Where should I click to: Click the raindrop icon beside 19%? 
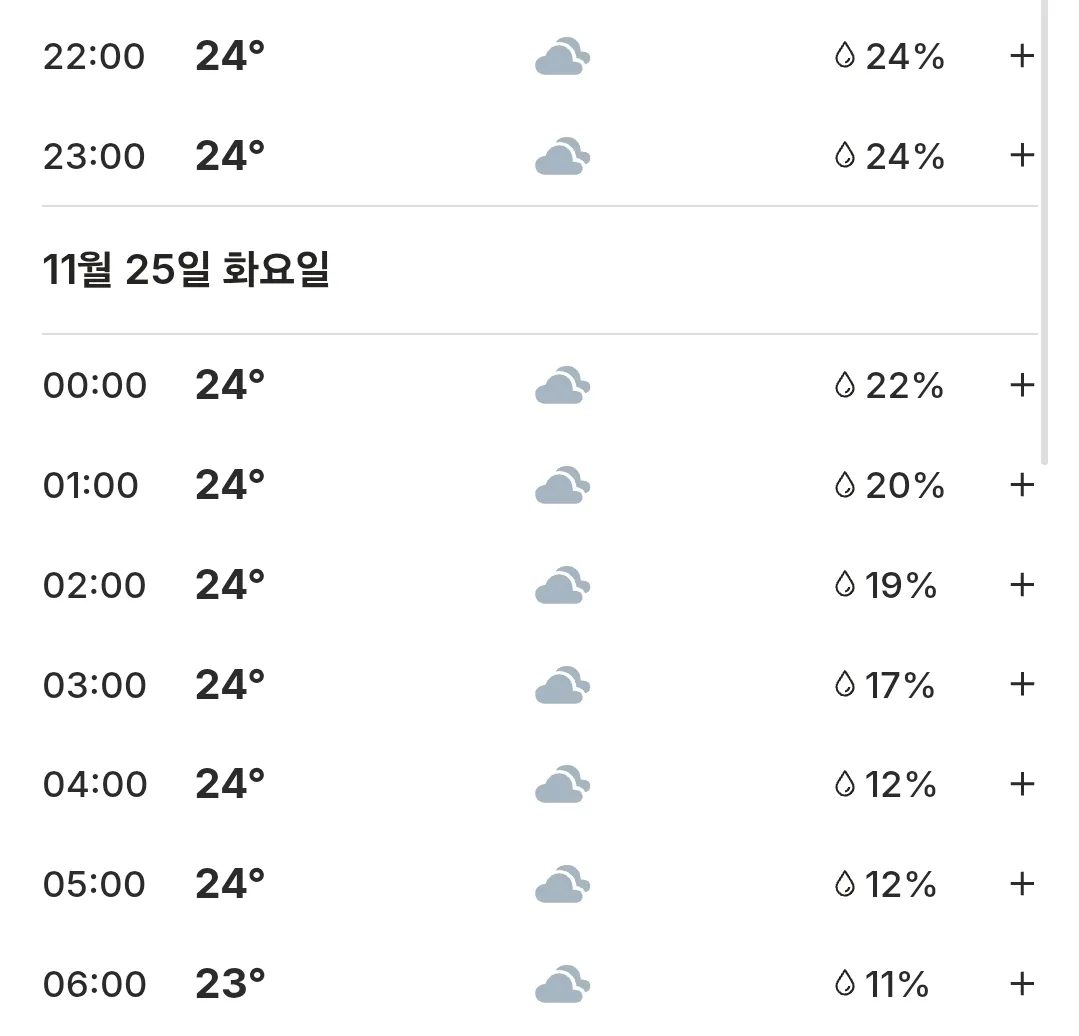pyautogui.click(x=844, y=585)
